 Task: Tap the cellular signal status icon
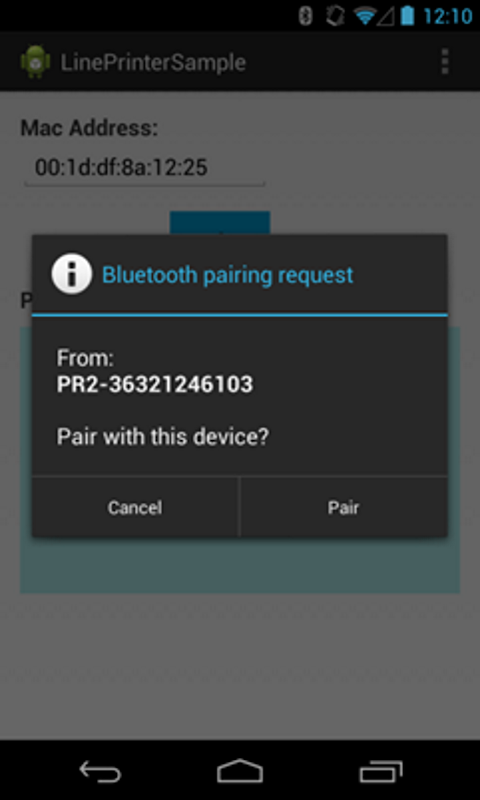click(386, 17)
